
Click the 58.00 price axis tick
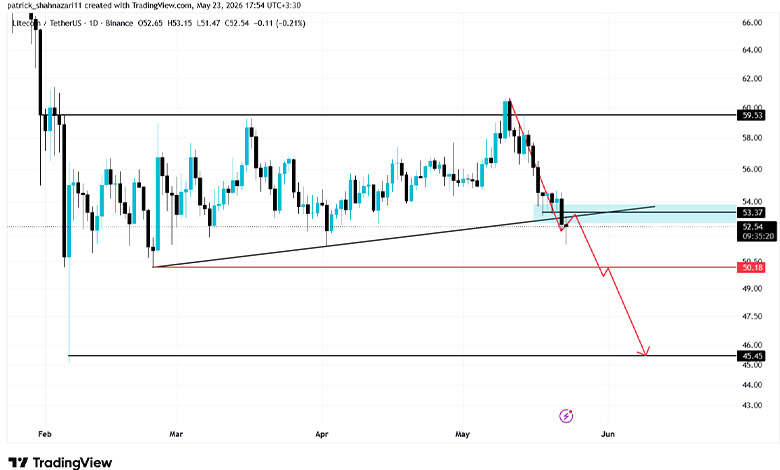pos(752,138)
